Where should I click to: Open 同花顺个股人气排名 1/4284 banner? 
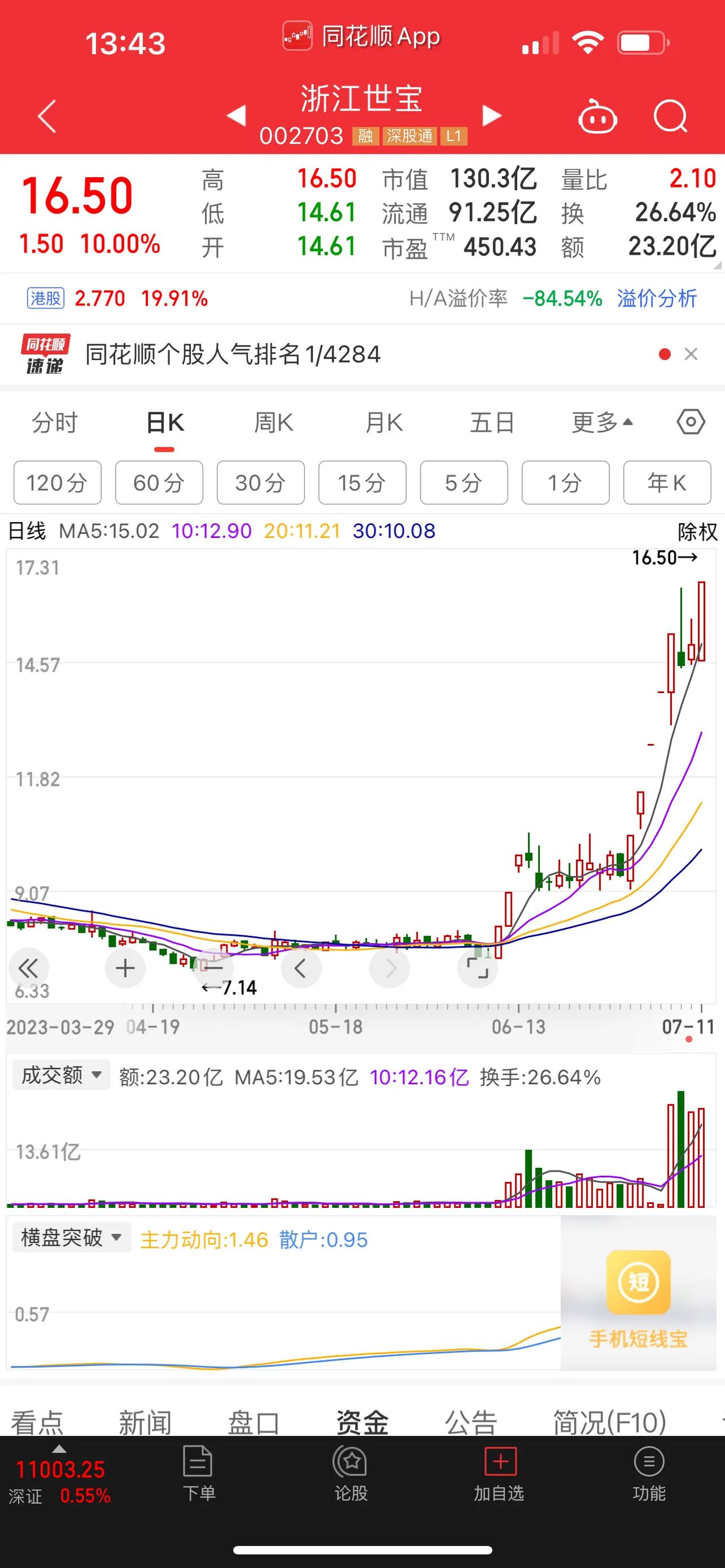pyautogui.click(x=233, y=354)
